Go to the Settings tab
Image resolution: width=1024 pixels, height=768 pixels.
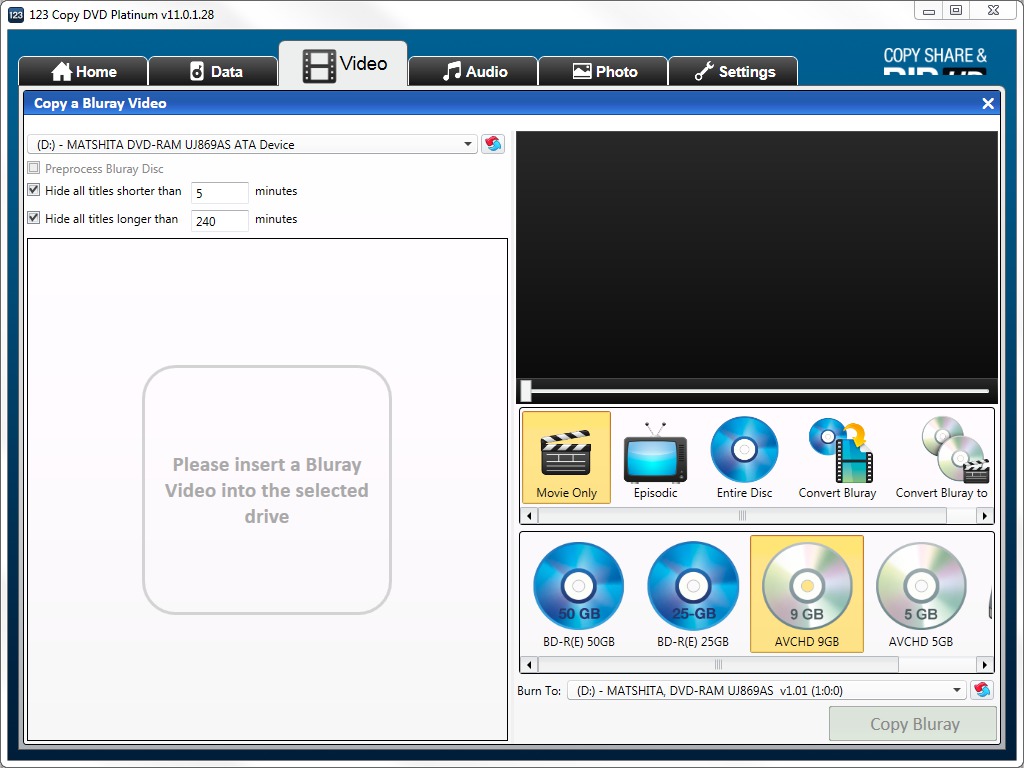point(733,71)
